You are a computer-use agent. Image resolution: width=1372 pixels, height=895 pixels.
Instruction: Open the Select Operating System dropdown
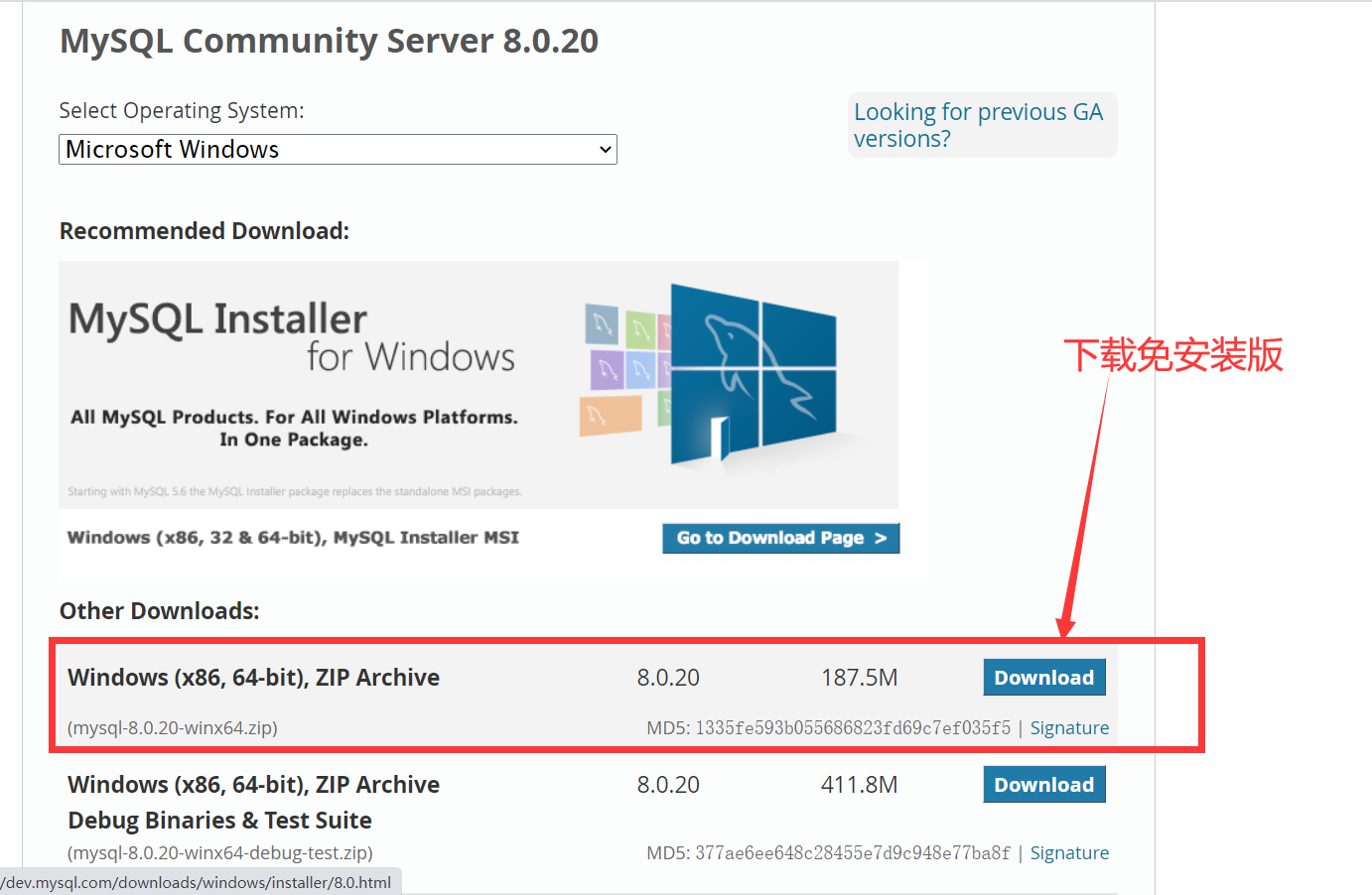click(x=338, y=149)
